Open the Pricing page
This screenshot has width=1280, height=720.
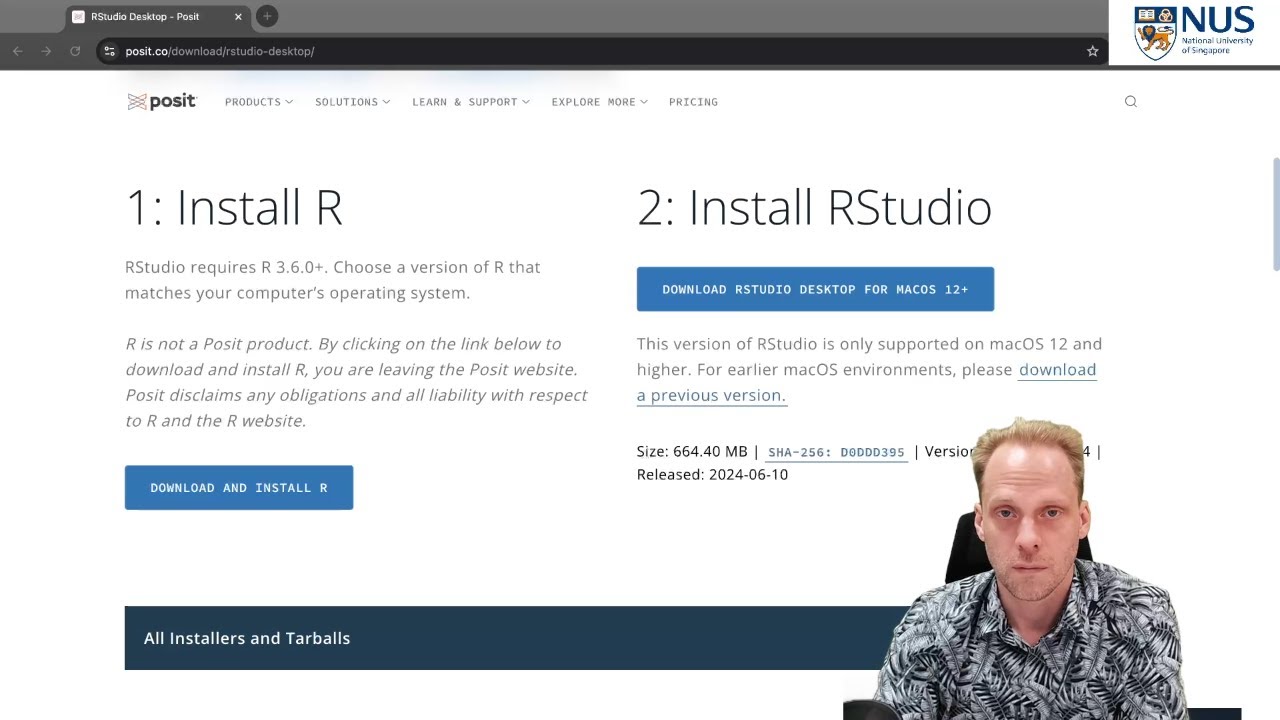tap(693, 102)
